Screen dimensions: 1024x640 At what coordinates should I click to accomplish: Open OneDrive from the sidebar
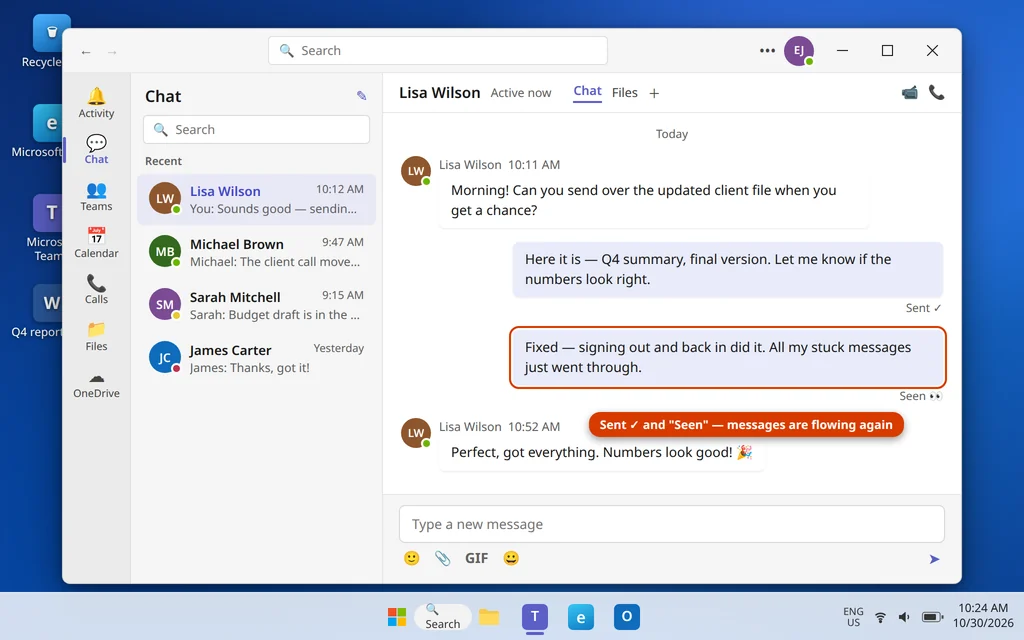[96, 383]
